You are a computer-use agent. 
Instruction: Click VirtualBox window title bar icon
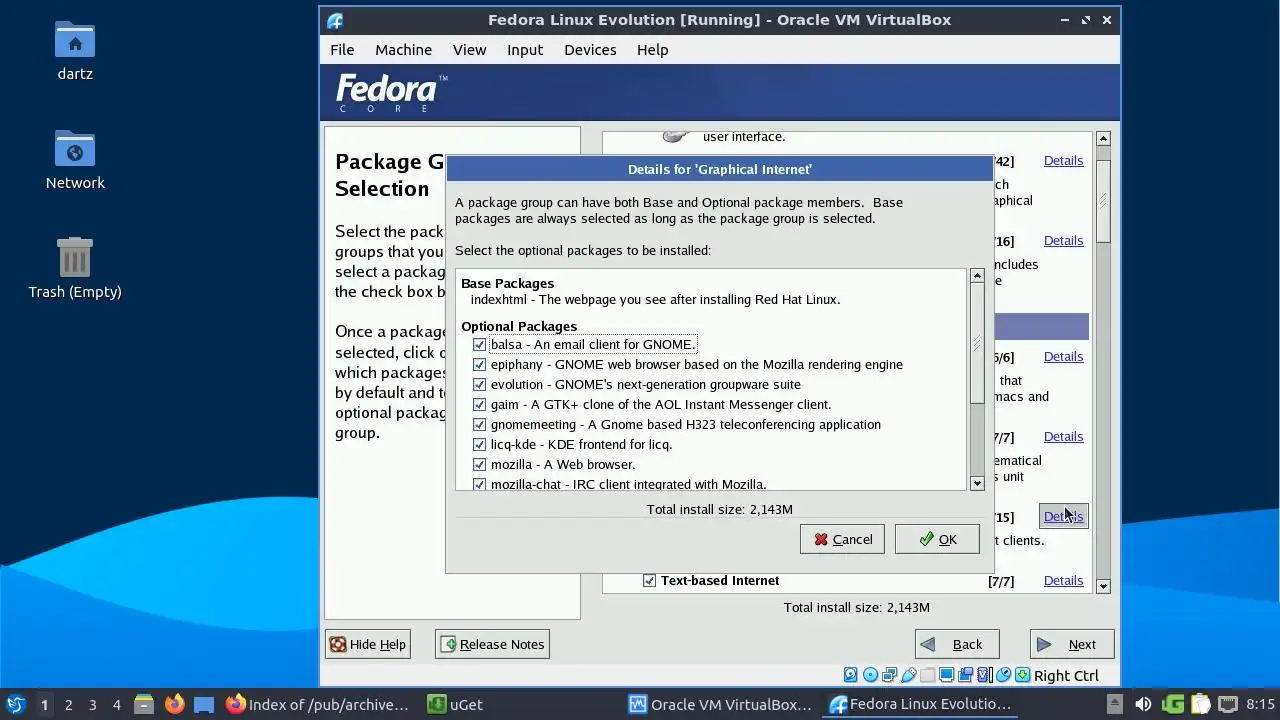coord(335,20)
